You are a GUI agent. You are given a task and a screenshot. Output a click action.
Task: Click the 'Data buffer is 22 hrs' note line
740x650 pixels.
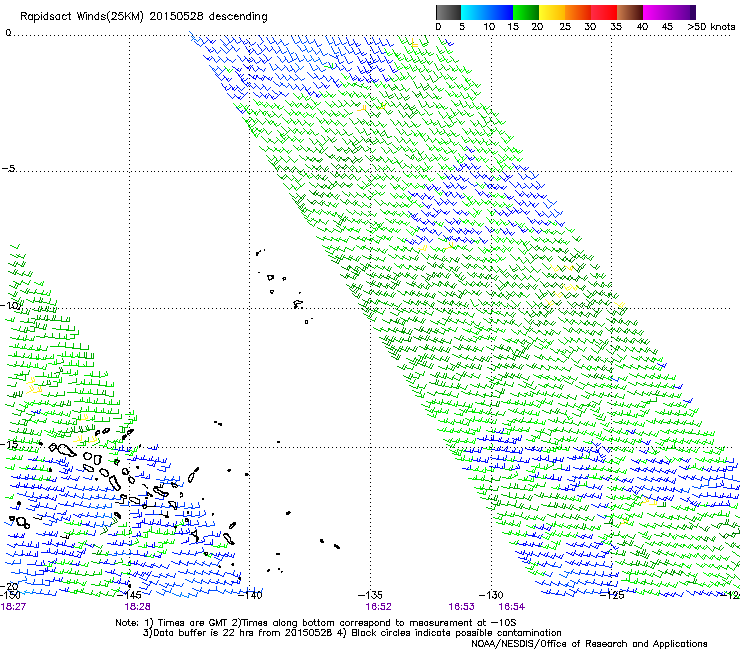click(x=352, y=633)
